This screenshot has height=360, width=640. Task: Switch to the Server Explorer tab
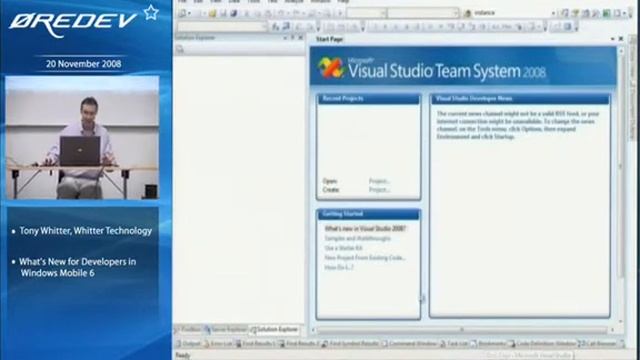[x=226, y=329]
